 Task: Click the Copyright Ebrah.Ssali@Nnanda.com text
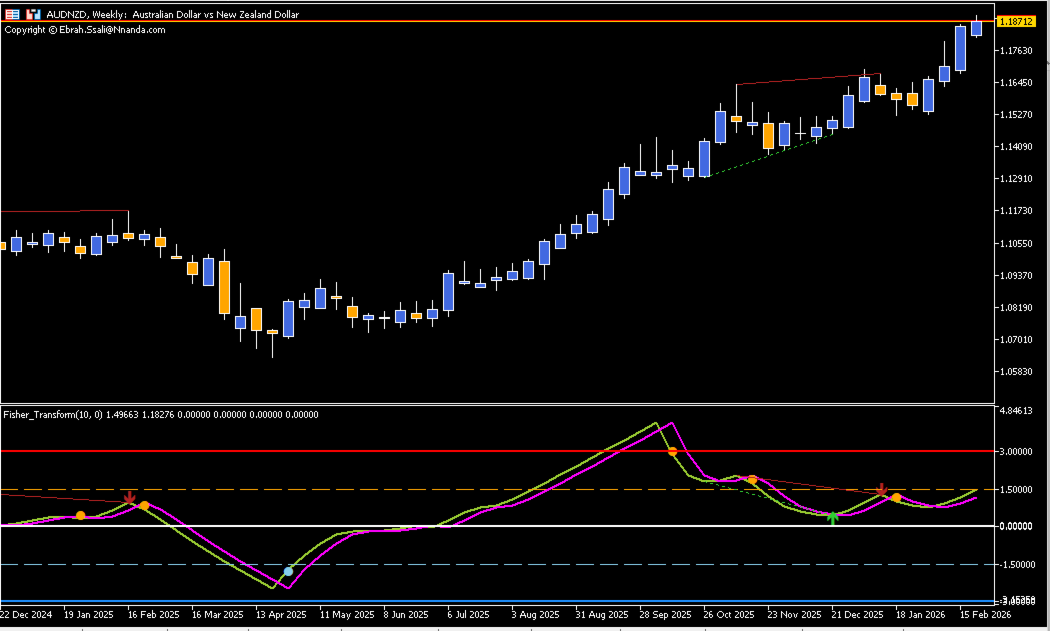85,29
